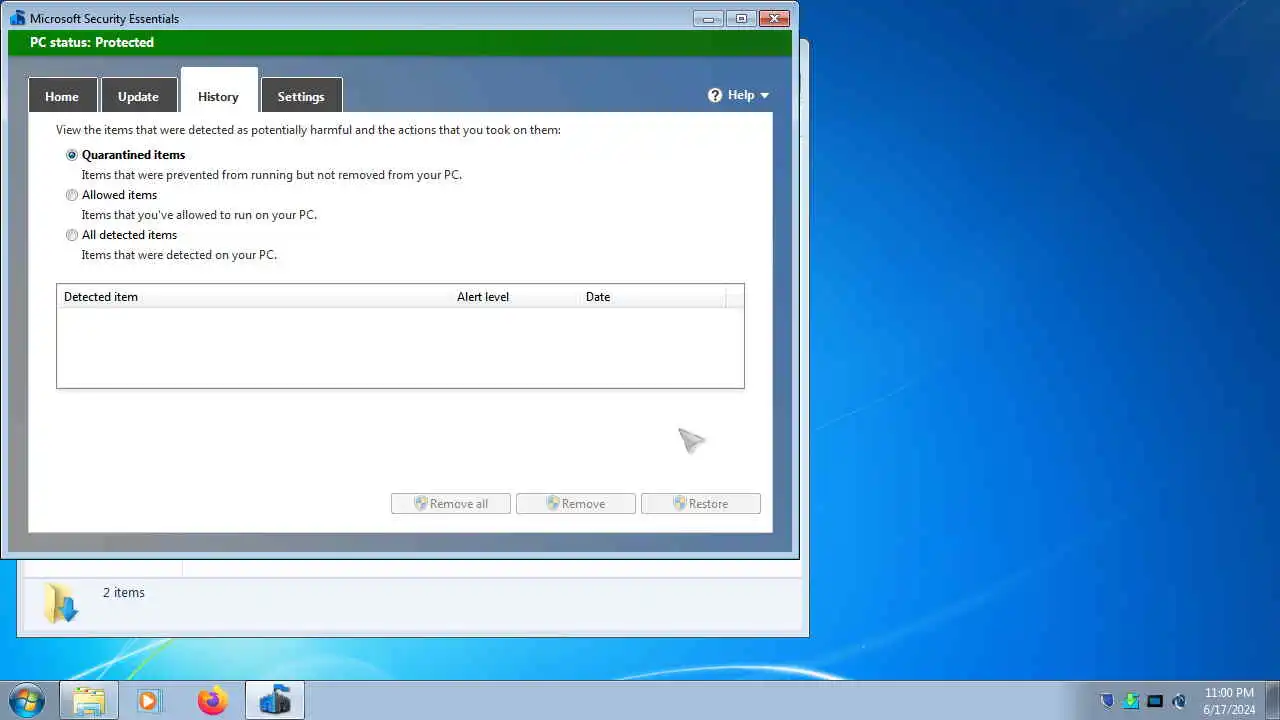
Task: Maximize the Microsoft Security Essentials window
Action: click(741, 18)
